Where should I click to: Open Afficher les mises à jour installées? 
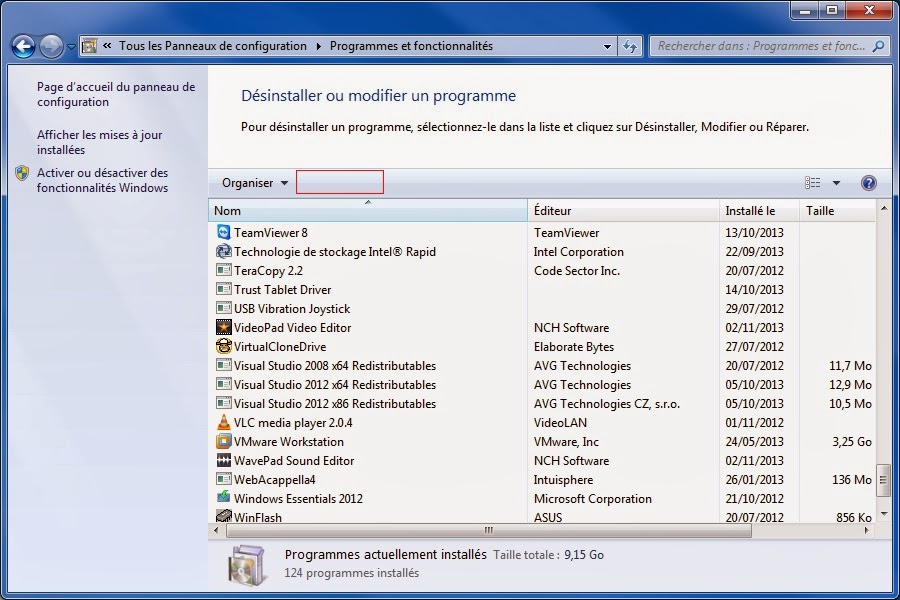(x=99, y=142)
